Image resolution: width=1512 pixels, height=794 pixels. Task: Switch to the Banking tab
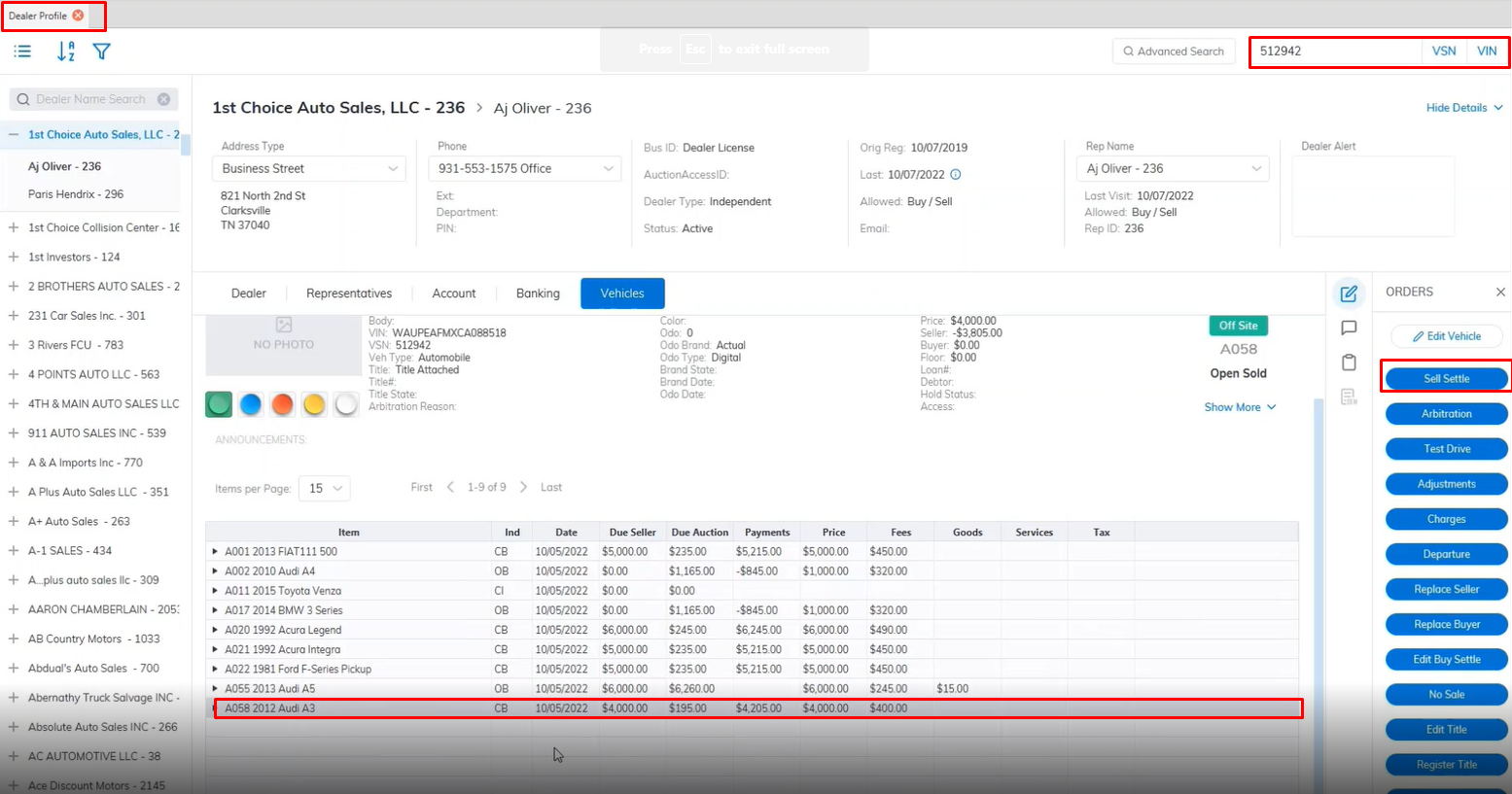pyautogui.click(x=538, y=293)
